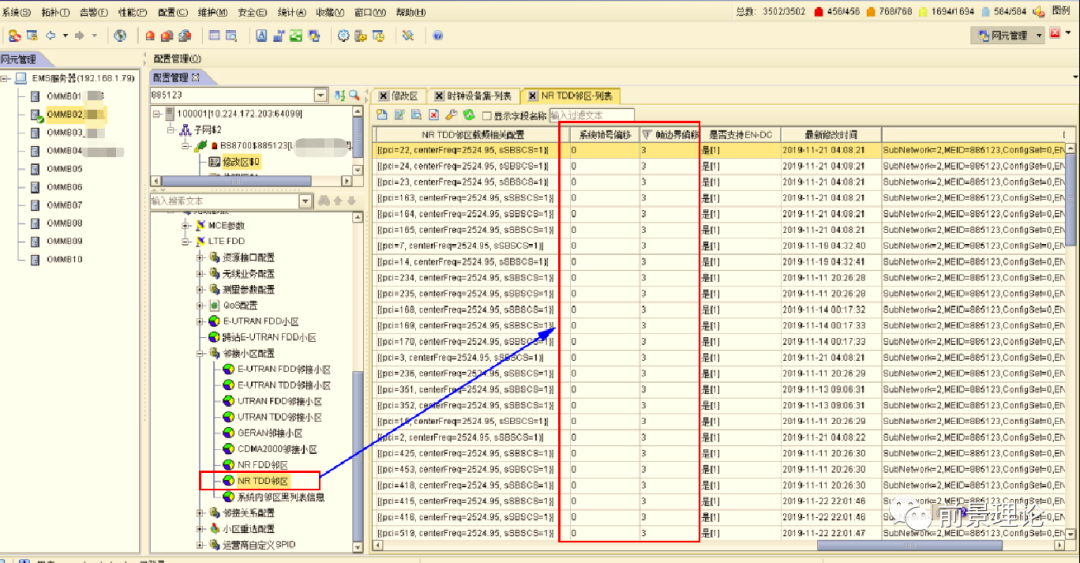Open the 885123 combo box dropdown
The image size is (1080, 563).
click(320, 95)
